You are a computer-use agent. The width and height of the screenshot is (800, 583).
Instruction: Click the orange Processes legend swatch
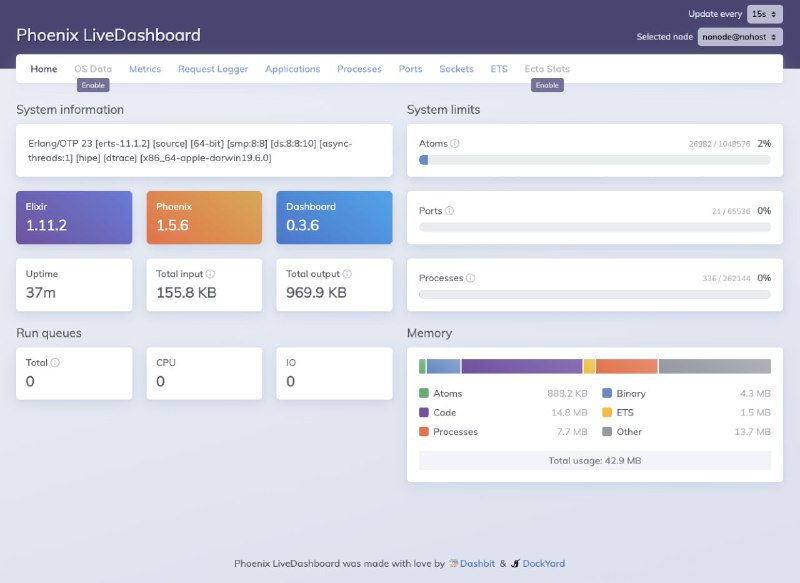pos(423,432)
